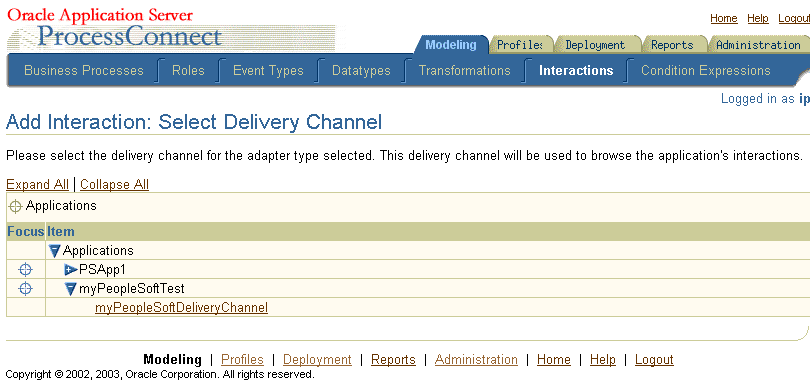Click the footer Administration link
The width and height of the screenshot is (810, 392).
476,359
